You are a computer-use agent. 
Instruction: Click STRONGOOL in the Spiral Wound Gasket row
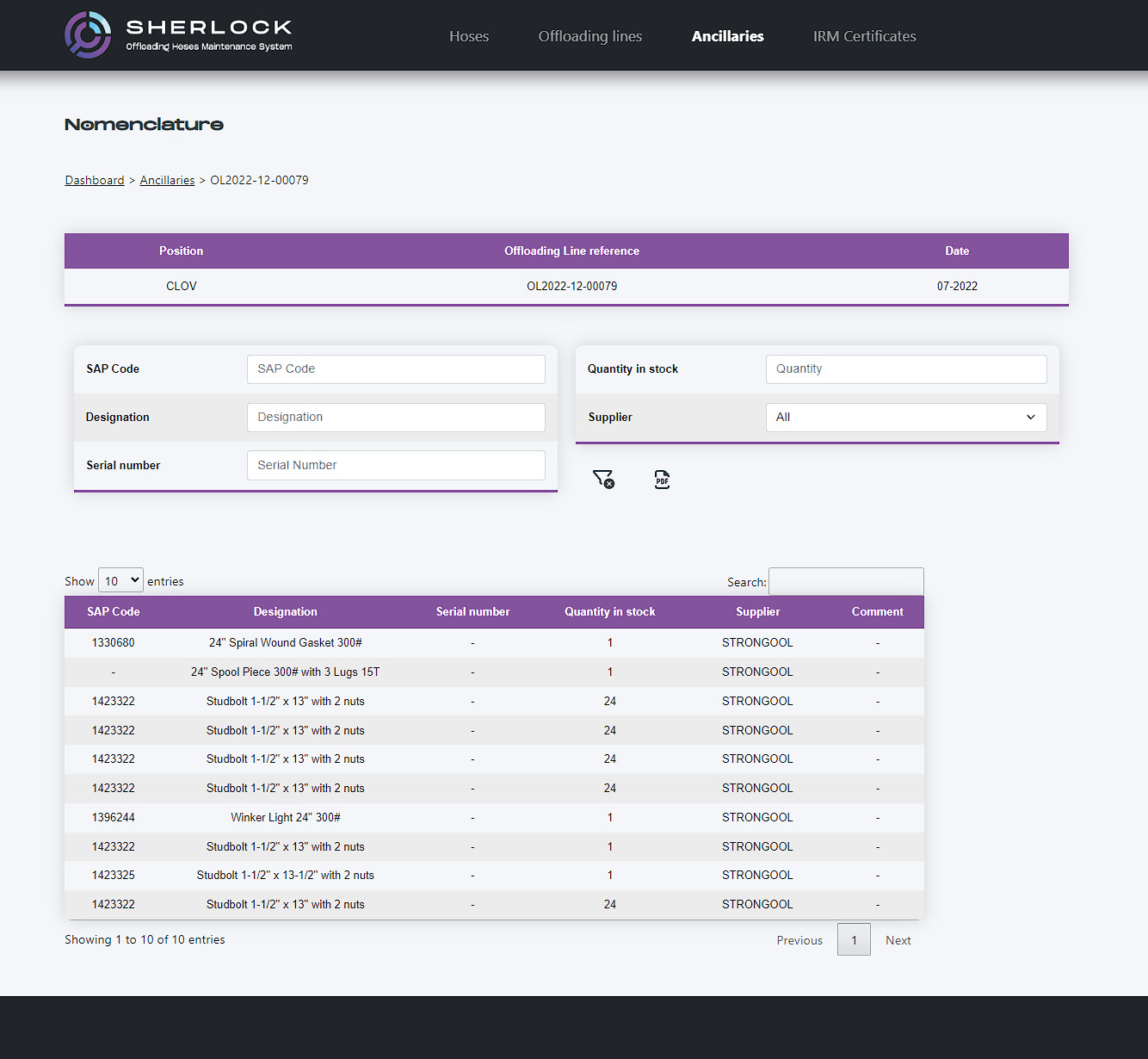tap(758, 643)
